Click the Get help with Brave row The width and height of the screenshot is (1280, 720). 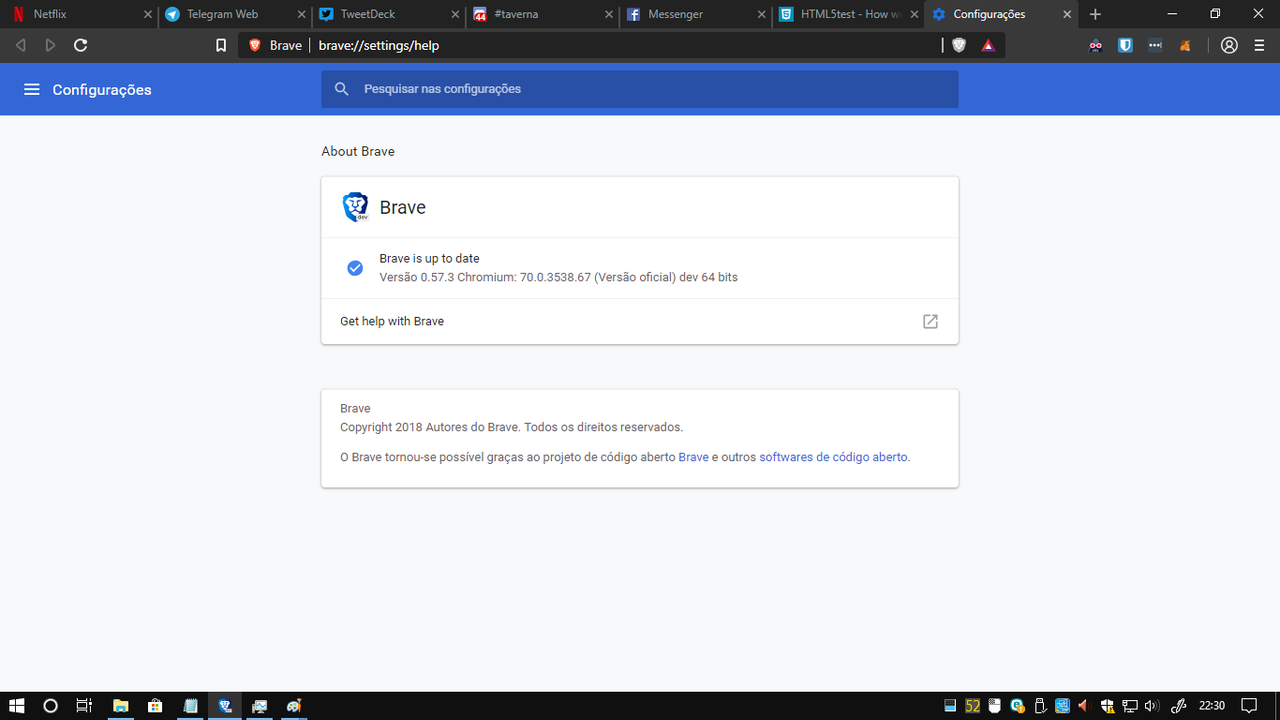pos(640,321)
